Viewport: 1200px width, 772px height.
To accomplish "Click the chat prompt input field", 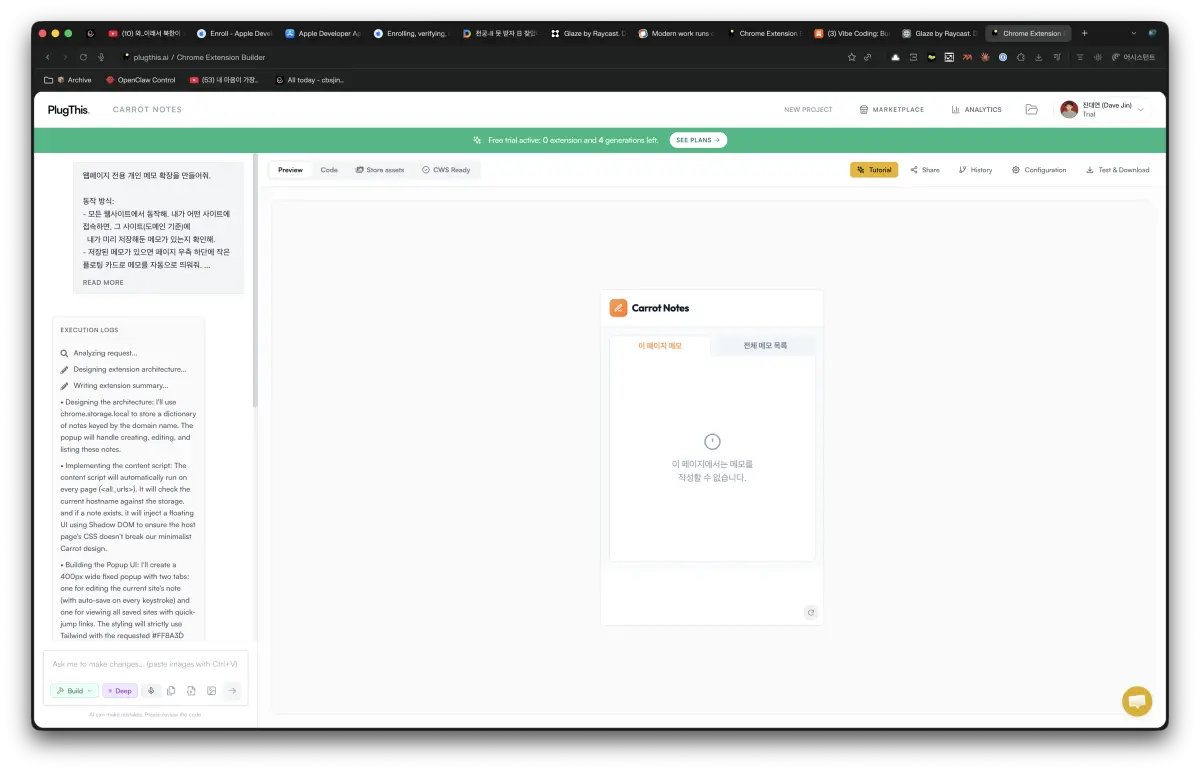I will tap(145, 664).
